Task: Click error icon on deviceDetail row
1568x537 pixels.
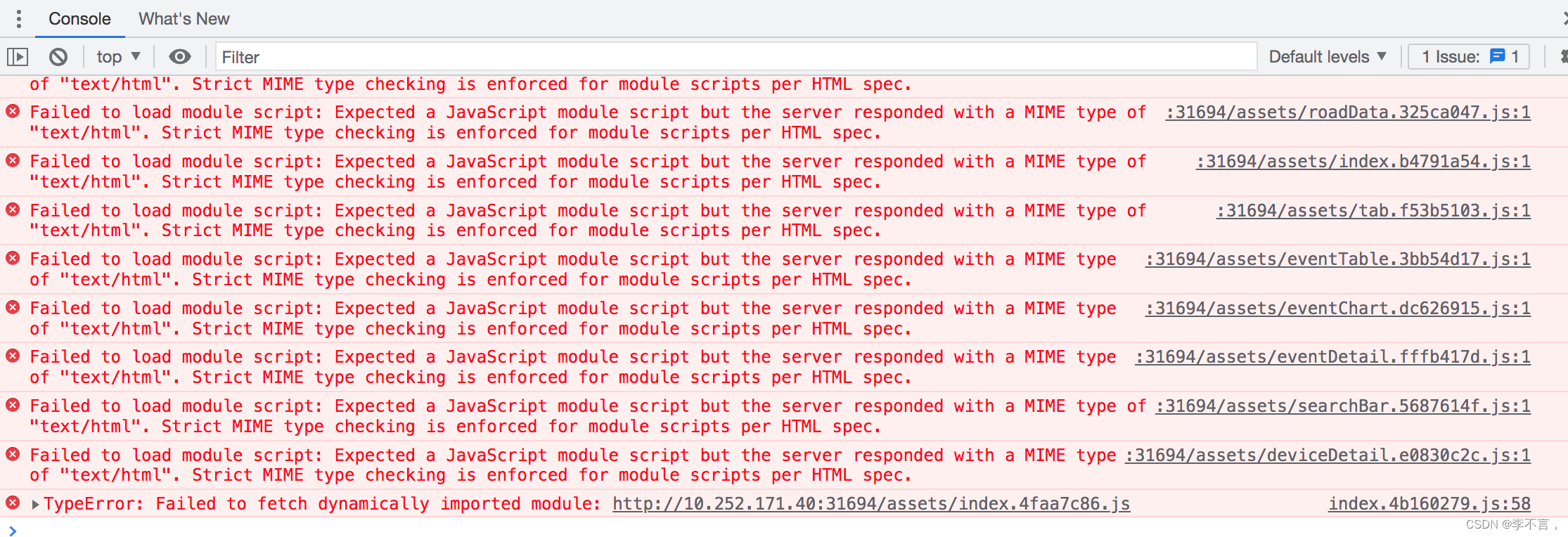Action: [x=13, y=454]
